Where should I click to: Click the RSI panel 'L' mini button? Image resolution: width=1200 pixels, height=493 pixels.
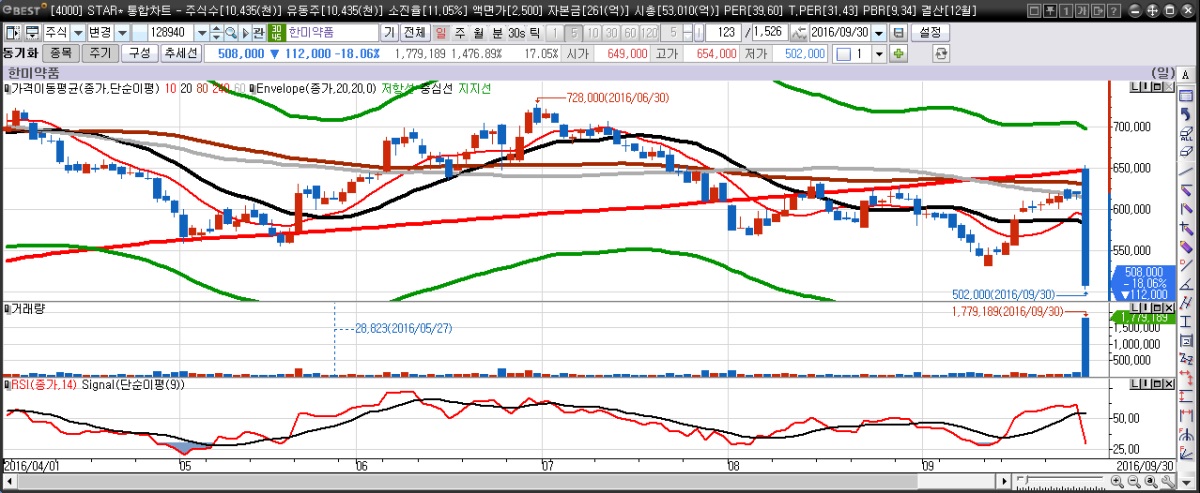pos(1135,383)
